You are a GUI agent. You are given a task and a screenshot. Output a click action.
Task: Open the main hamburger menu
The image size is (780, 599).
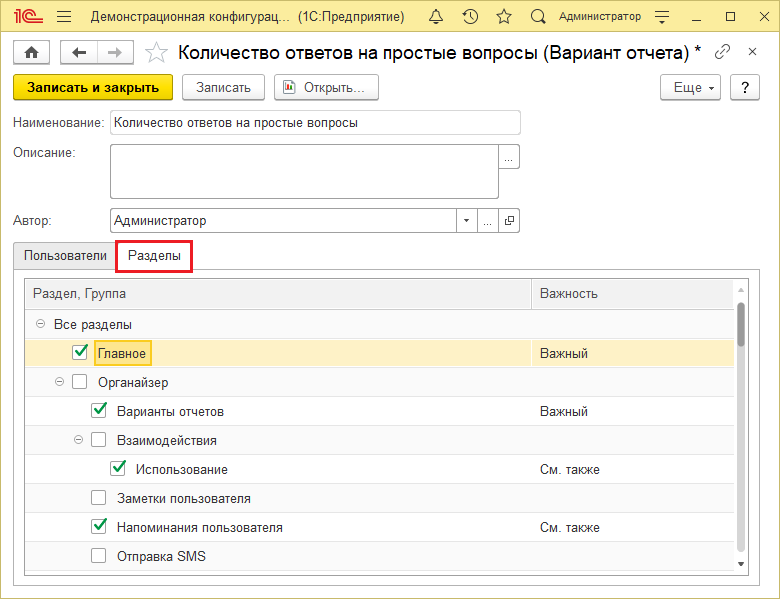point(64,16)
